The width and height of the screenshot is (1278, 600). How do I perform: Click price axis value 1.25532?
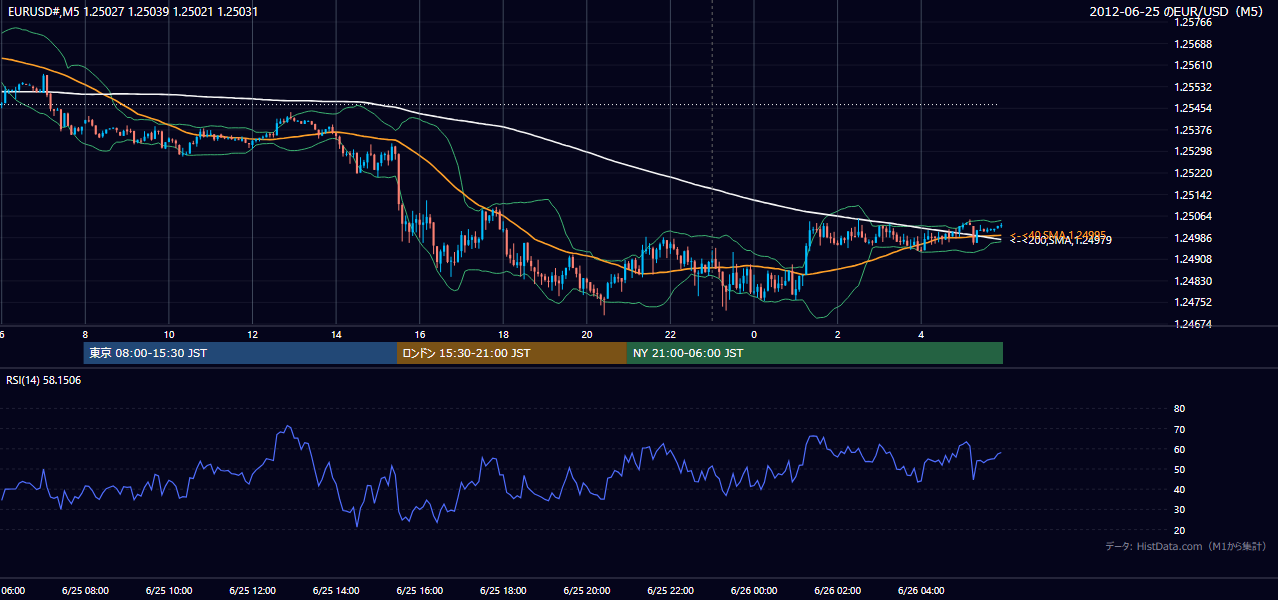click(x=1192, y=87)
